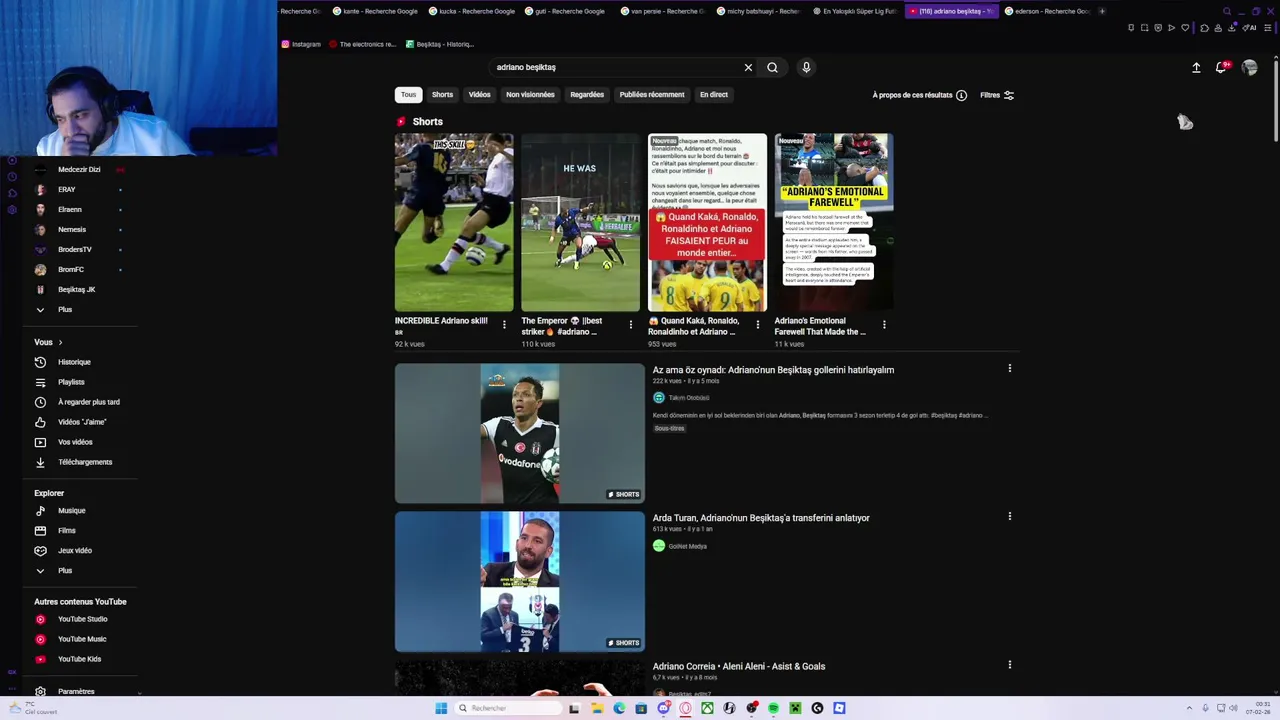Open the Medcezir Dizi subscription
This screenshot has height=720, width=1280.
point(79,169)
